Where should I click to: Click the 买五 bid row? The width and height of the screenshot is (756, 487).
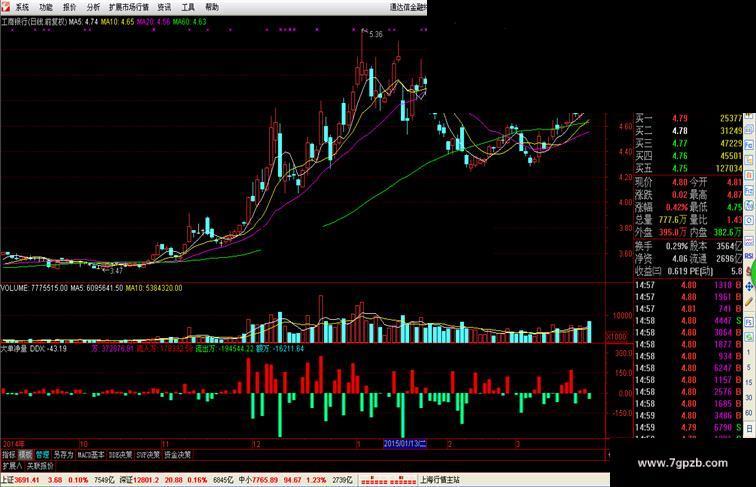(x=688, y=168)
